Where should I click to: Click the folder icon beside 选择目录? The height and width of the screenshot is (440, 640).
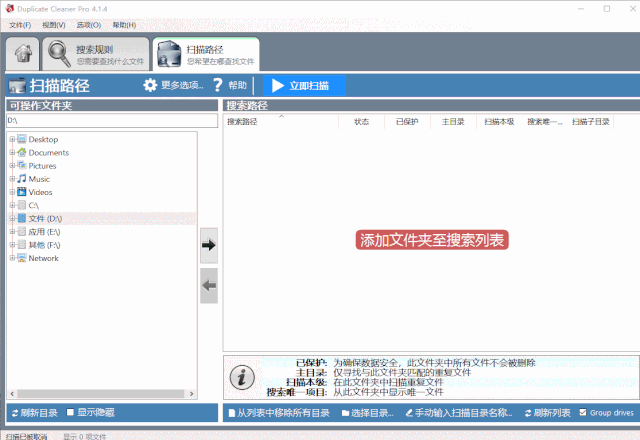click(345, 413)
